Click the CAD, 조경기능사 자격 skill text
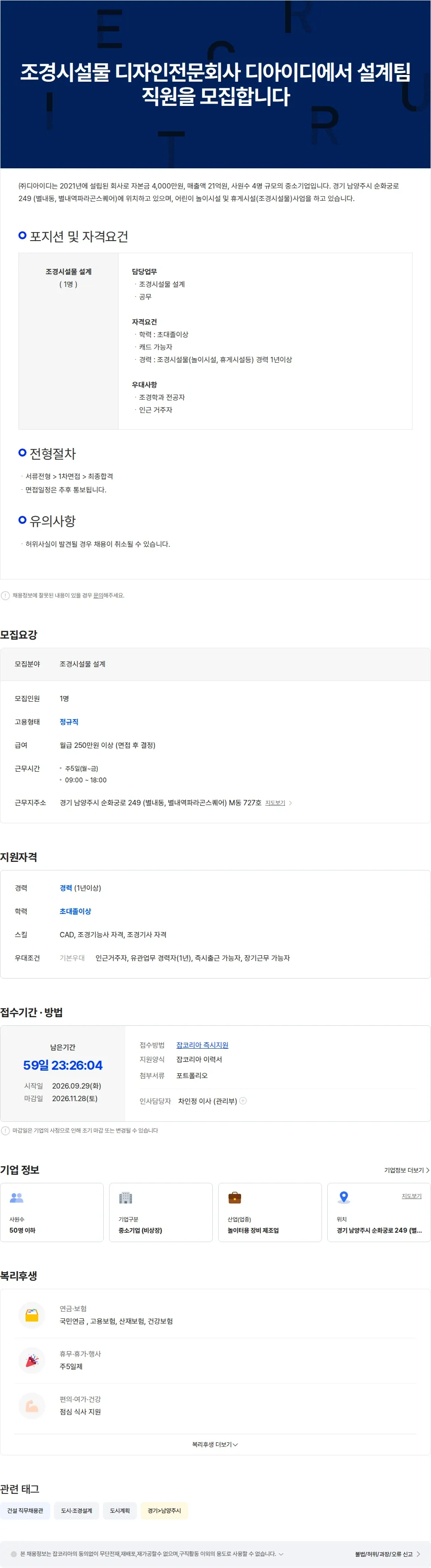The width and height of the screenshot is (431, 1568). tap(113, 934)
